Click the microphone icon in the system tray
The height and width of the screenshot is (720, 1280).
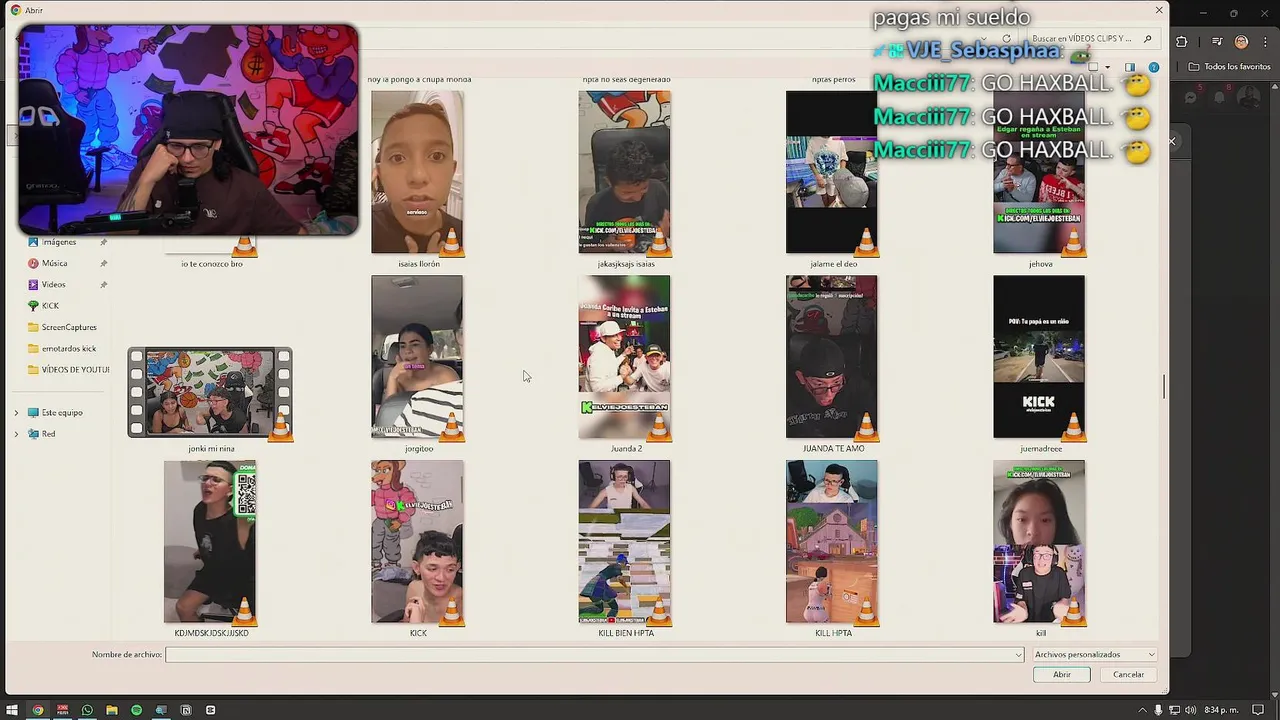(x=1158, y=710)
